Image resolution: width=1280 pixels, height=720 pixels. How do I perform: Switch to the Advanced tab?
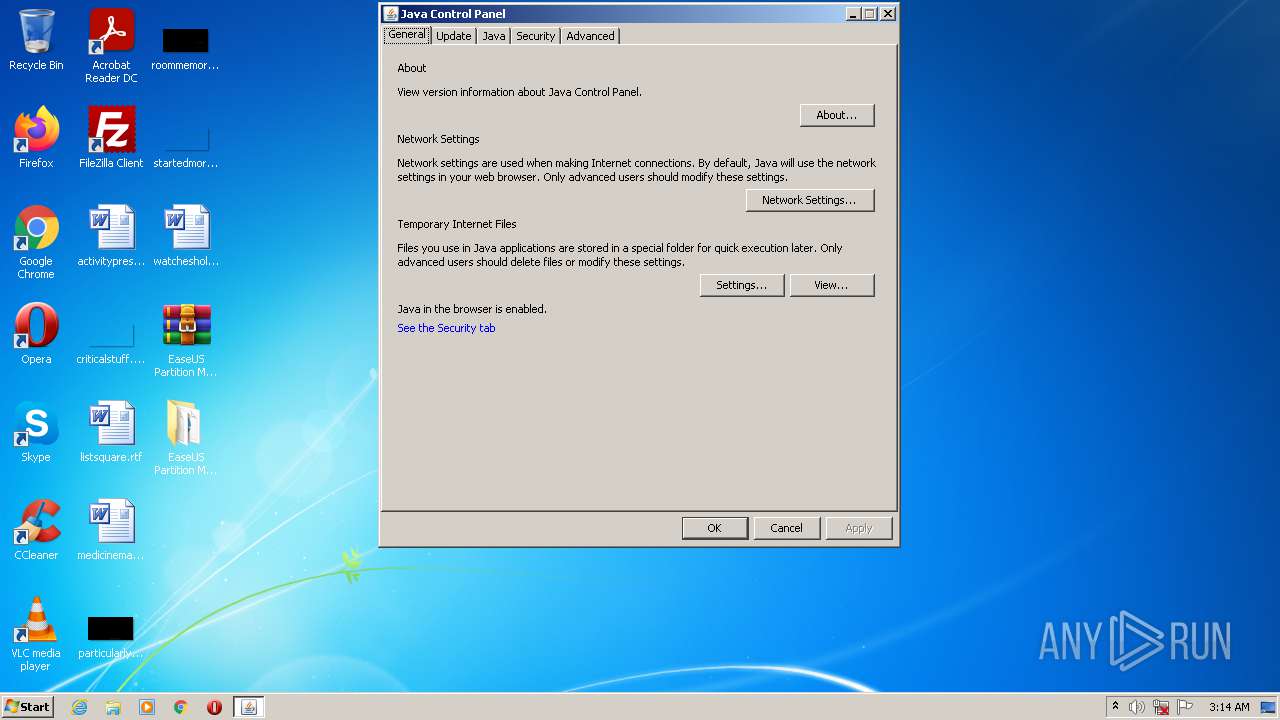click(590, 36)
